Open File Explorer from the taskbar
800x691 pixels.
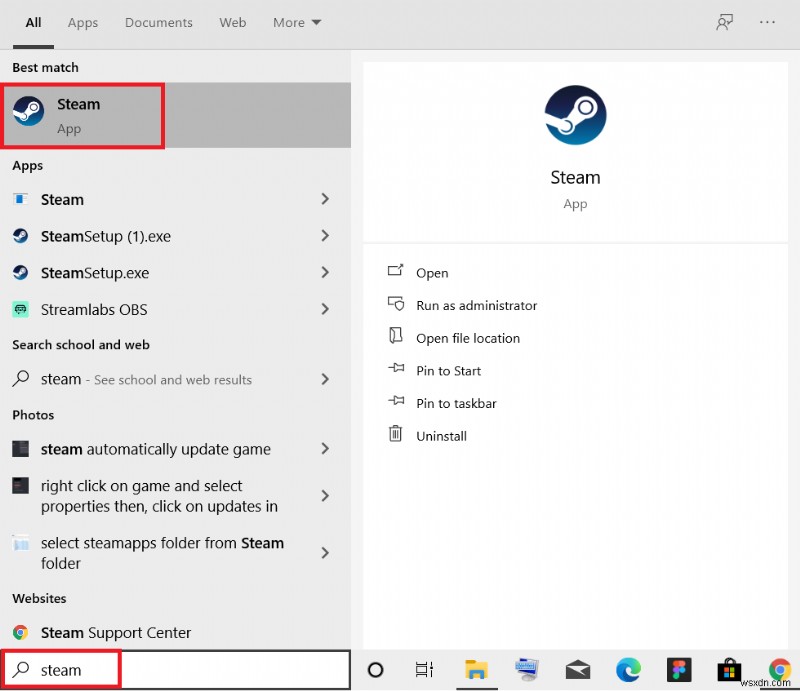point(476,670)
